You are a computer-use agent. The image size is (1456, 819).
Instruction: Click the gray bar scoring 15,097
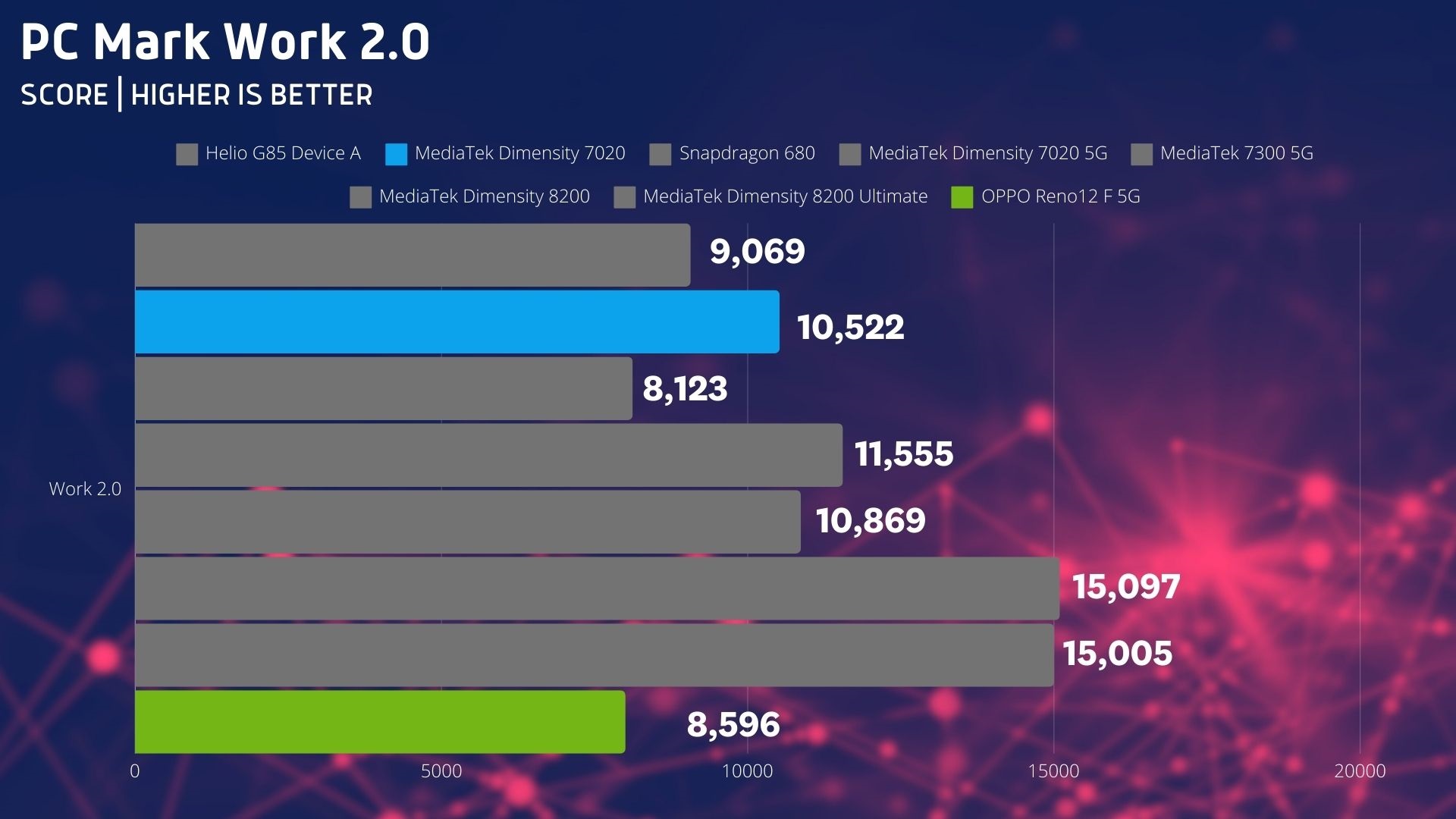coord(596,588)
